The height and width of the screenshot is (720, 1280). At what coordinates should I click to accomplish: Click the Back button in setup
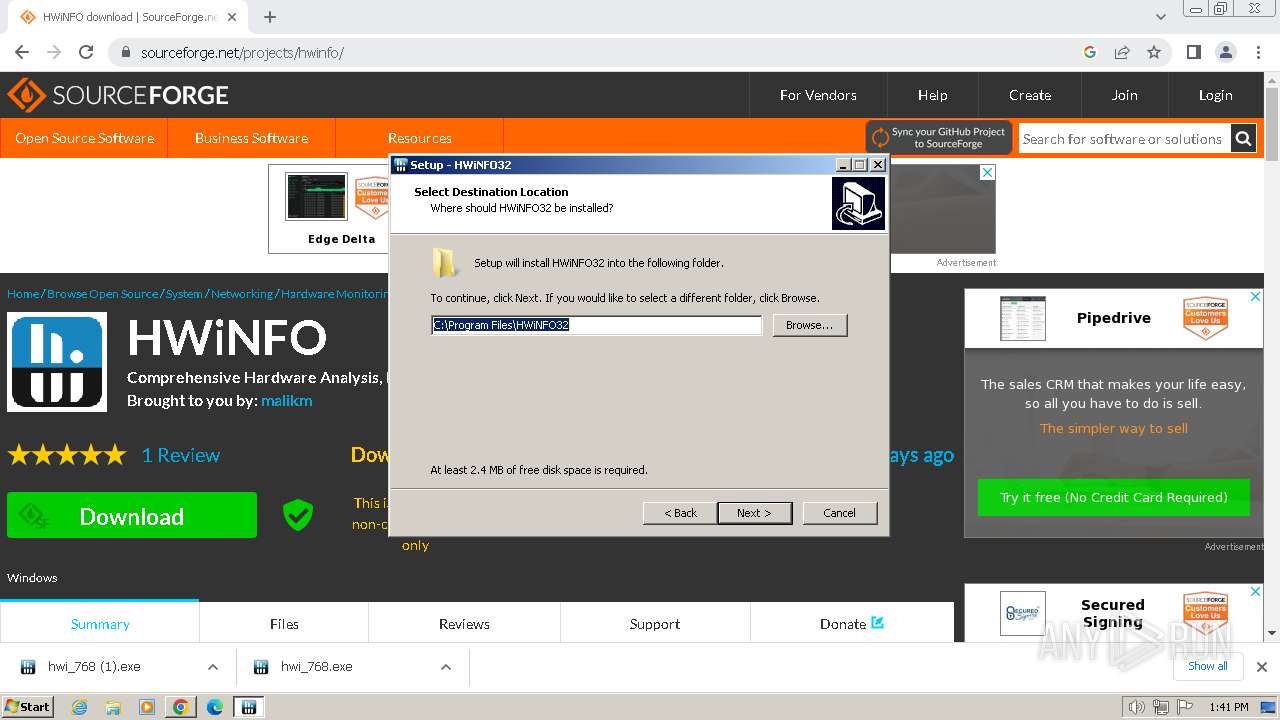click(680, 513)
